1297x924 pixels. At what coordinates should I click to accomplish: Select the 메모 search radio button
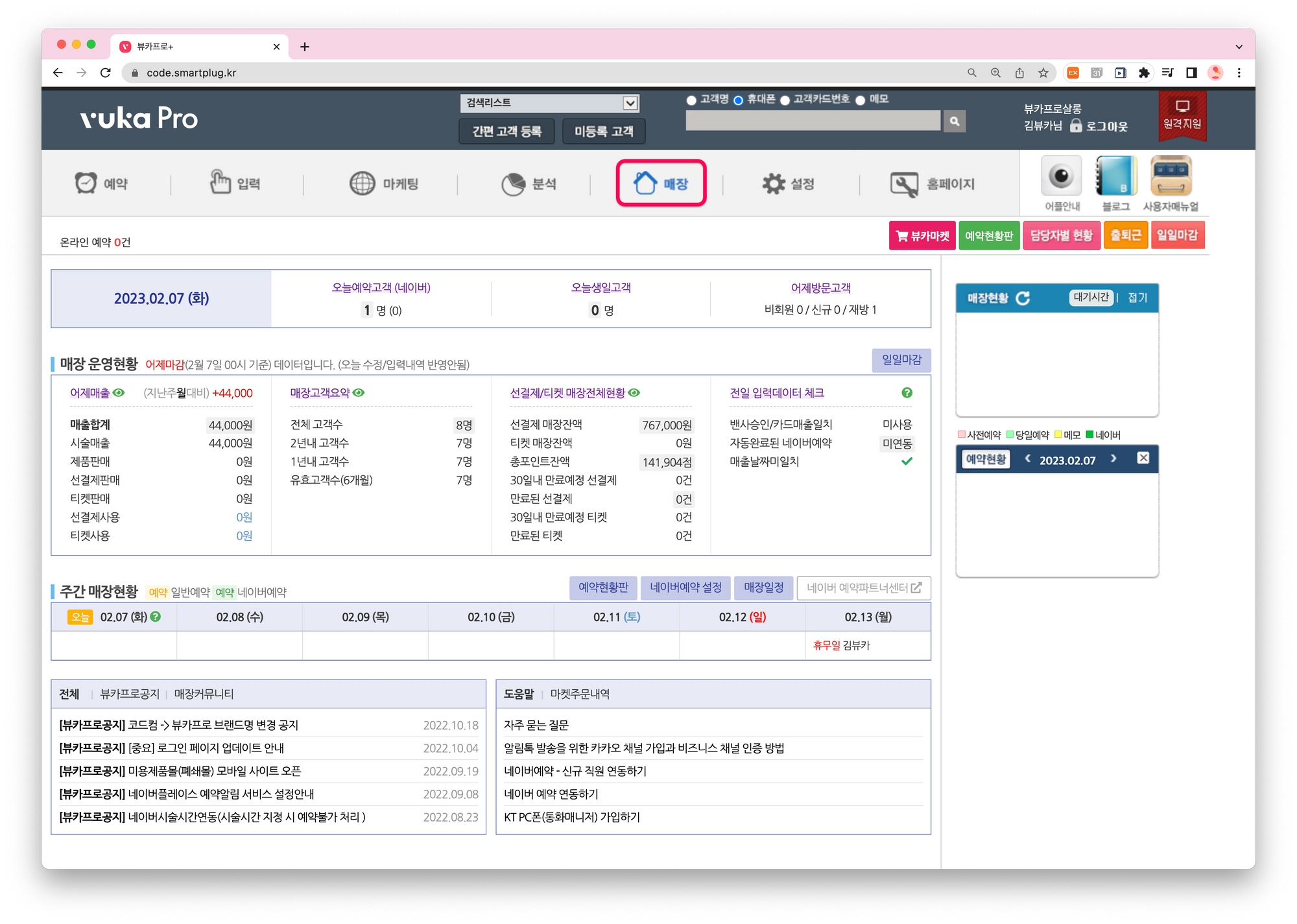(861, 100)
